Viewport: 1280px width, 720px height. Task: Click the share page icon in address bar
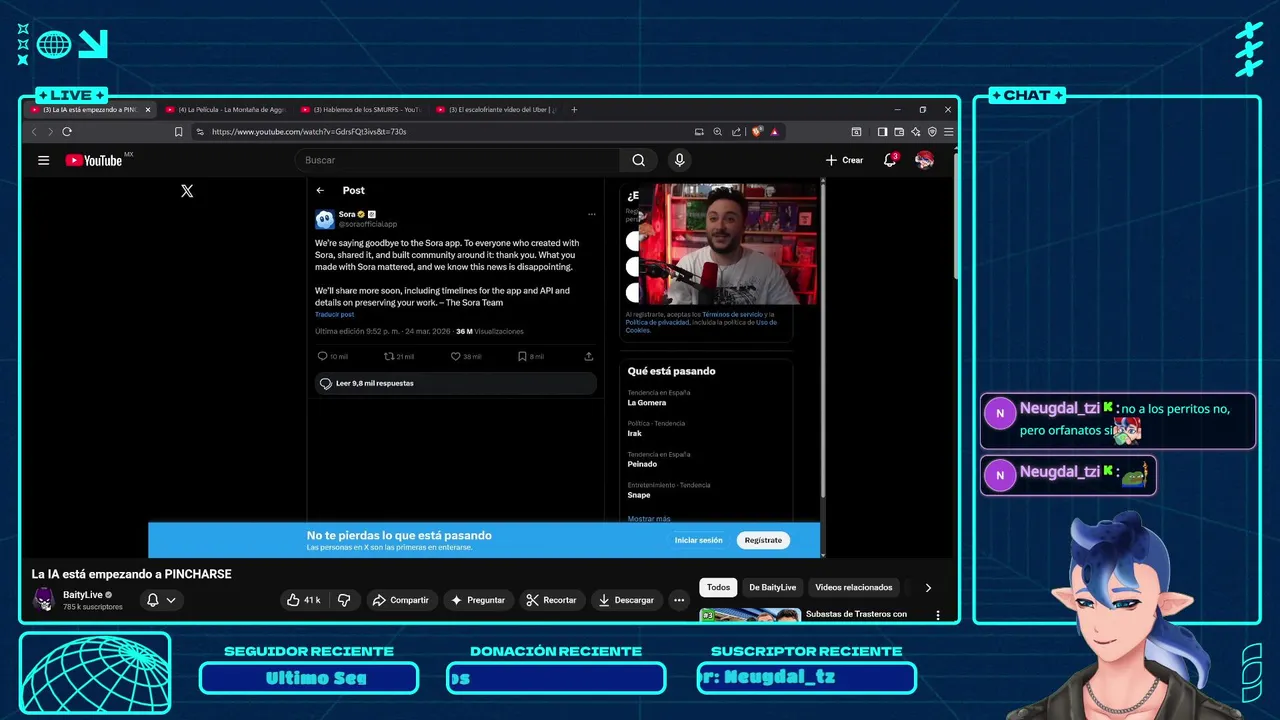click(x=736, y=131)
